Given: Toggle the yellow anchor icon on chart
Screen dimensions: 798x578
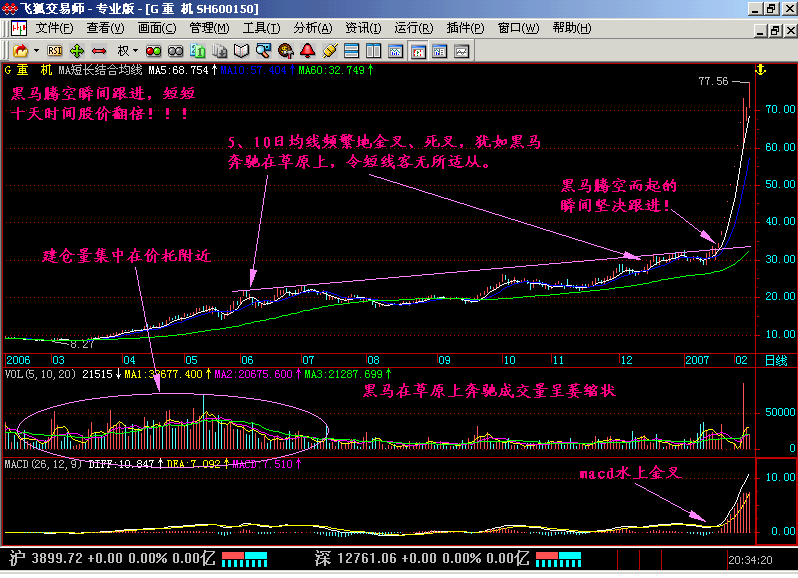Looking at the screenshot, I should coord(759,70).
